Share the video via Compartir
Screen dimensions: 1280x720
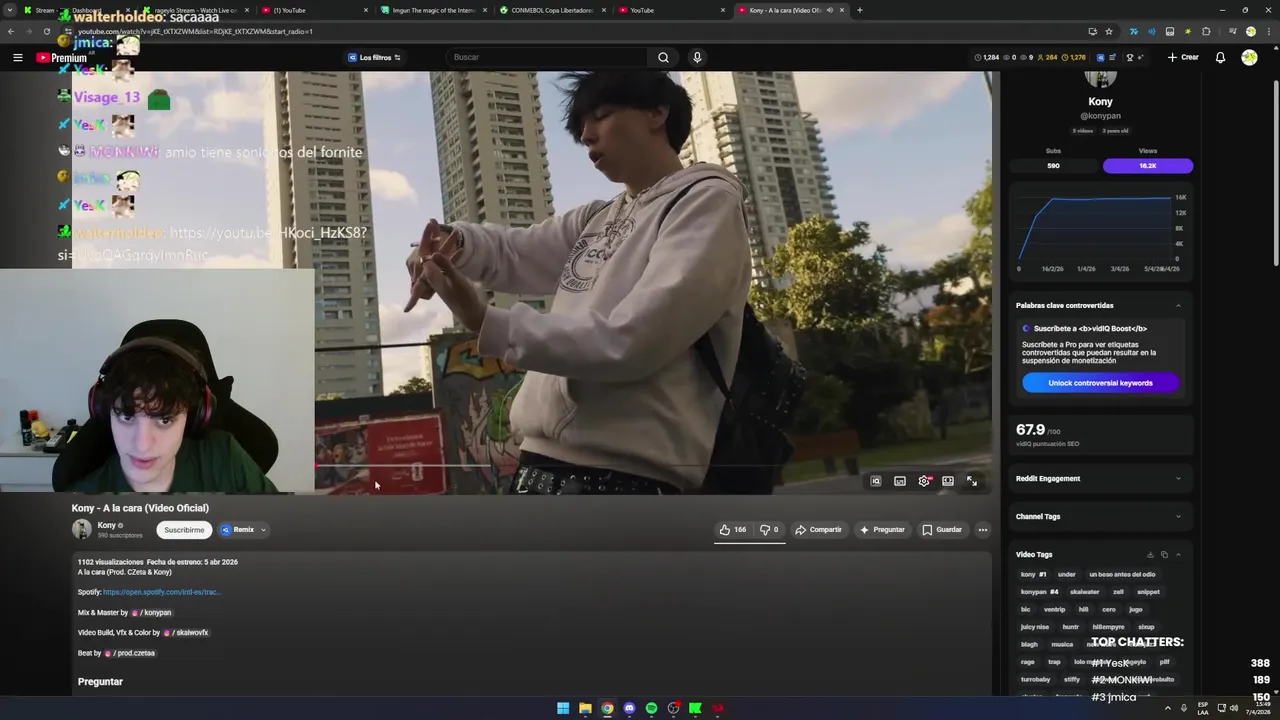pyautogui.click(x=819, y=530)
